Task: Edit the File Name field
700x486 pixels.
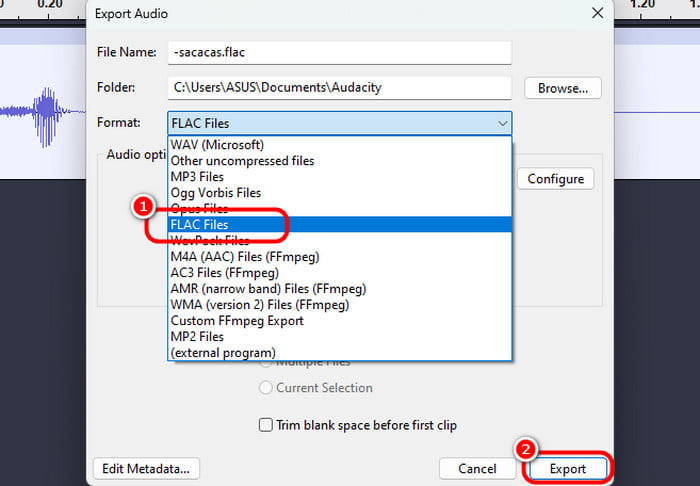Action: [x=339, y=53]
